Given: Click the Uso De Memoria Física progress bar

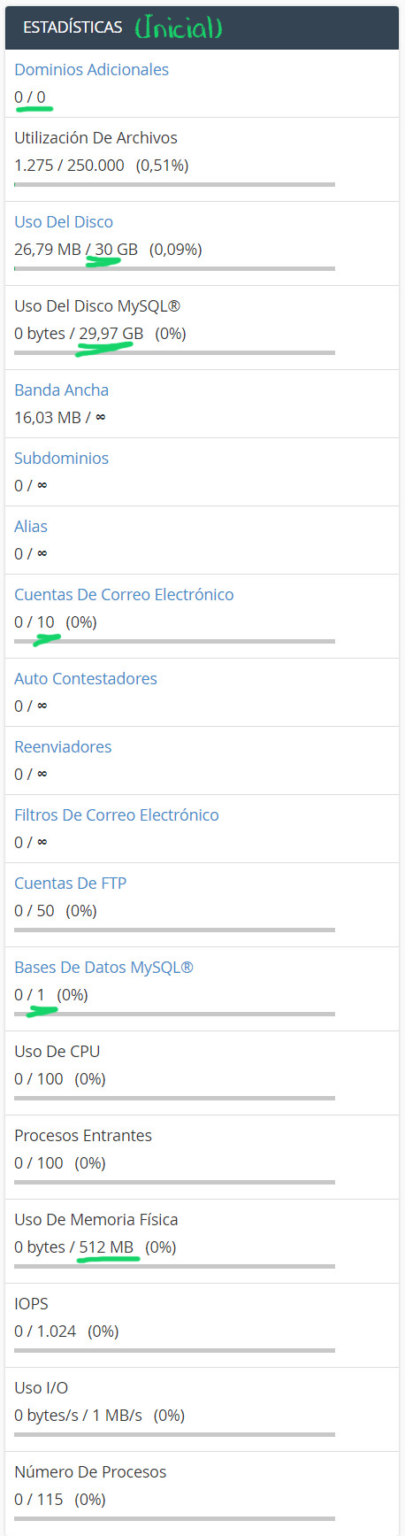Looking at the screenshot, I should pyautogui.click(x=175, y=1266).
